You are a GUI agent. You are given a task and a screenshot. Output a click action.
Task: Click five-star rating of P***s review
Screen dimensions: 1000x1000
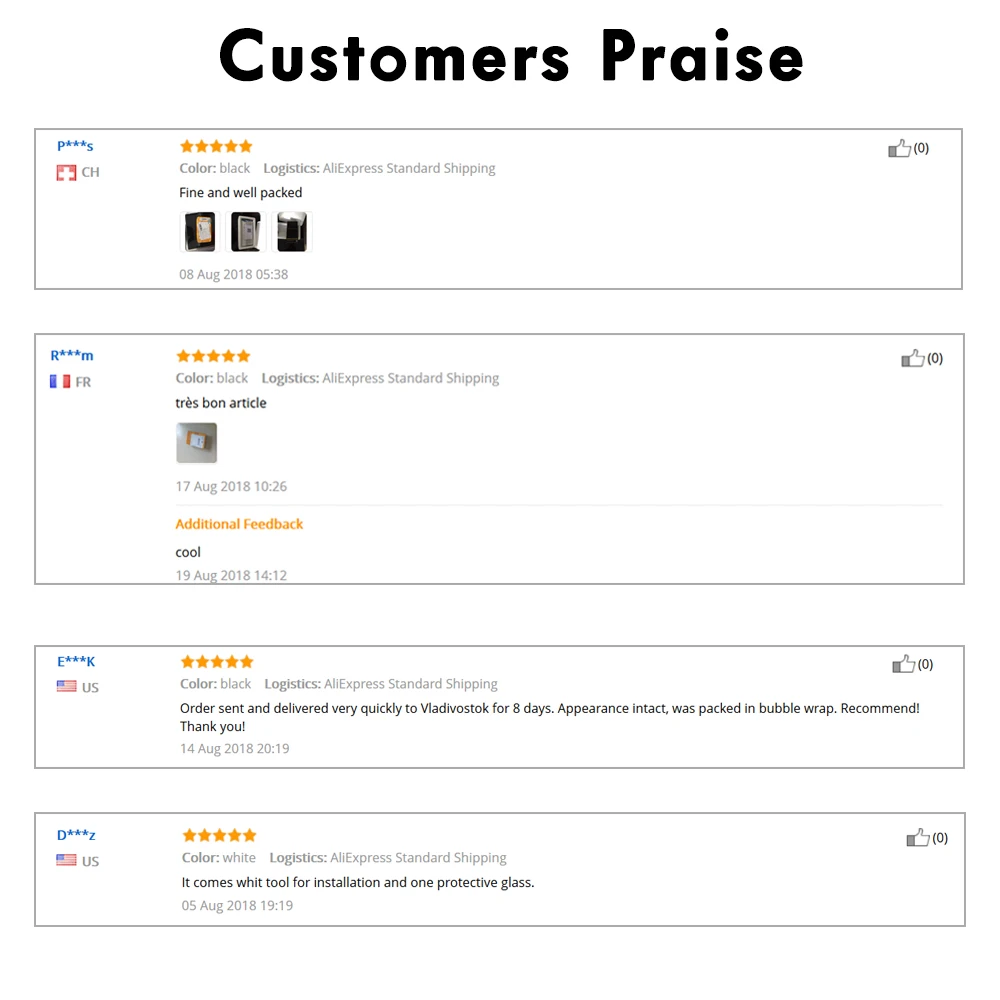pyautogui.click(x=216, y=147)
